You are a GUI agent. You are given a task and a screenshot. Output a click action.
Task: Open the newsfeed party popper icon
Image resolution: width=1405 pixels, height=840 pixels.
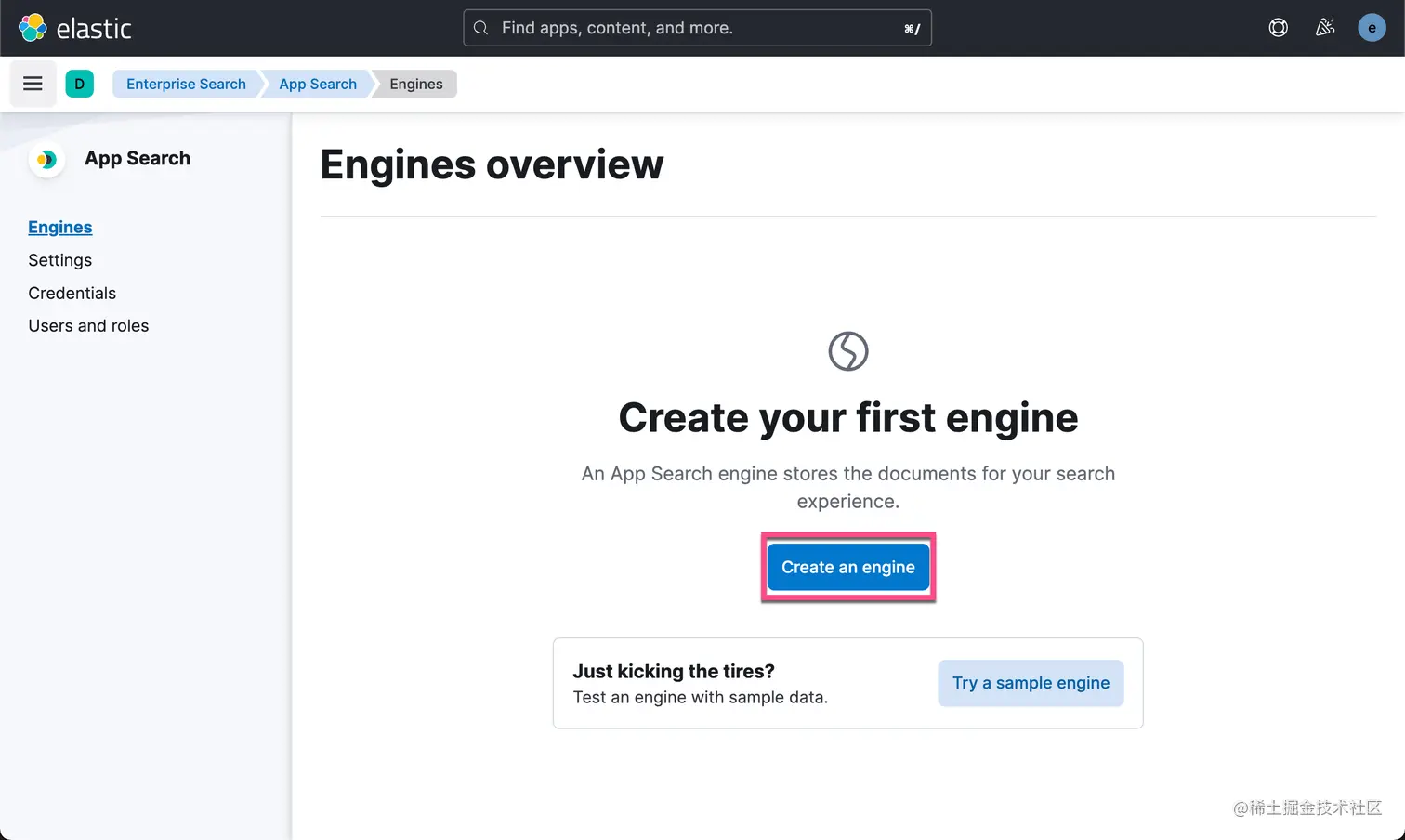(1325, 28)
